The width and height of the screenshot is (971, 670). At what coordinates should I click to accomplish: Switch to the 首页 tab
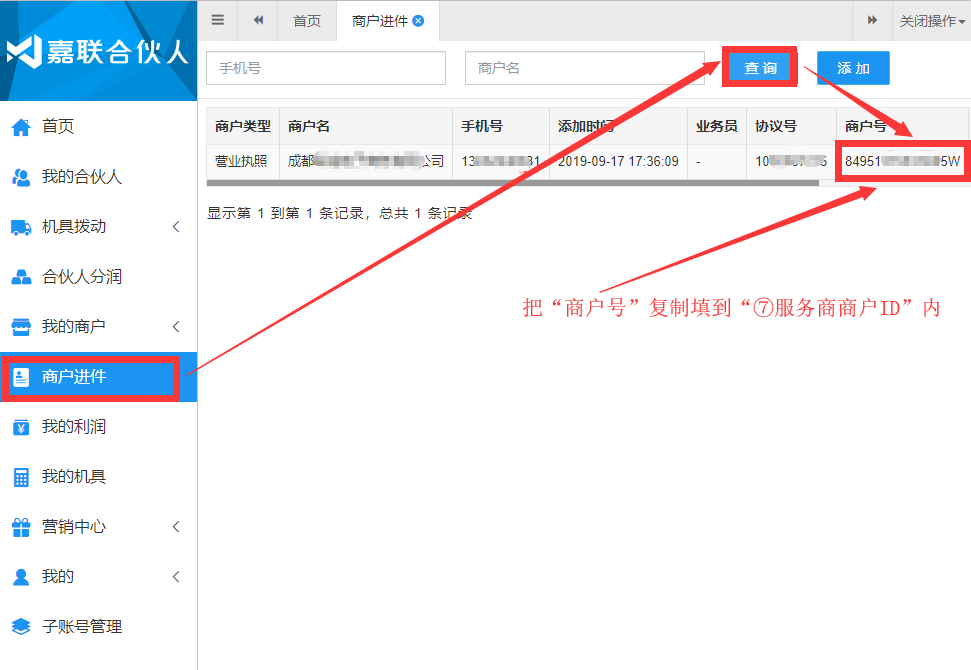point(307,21)
